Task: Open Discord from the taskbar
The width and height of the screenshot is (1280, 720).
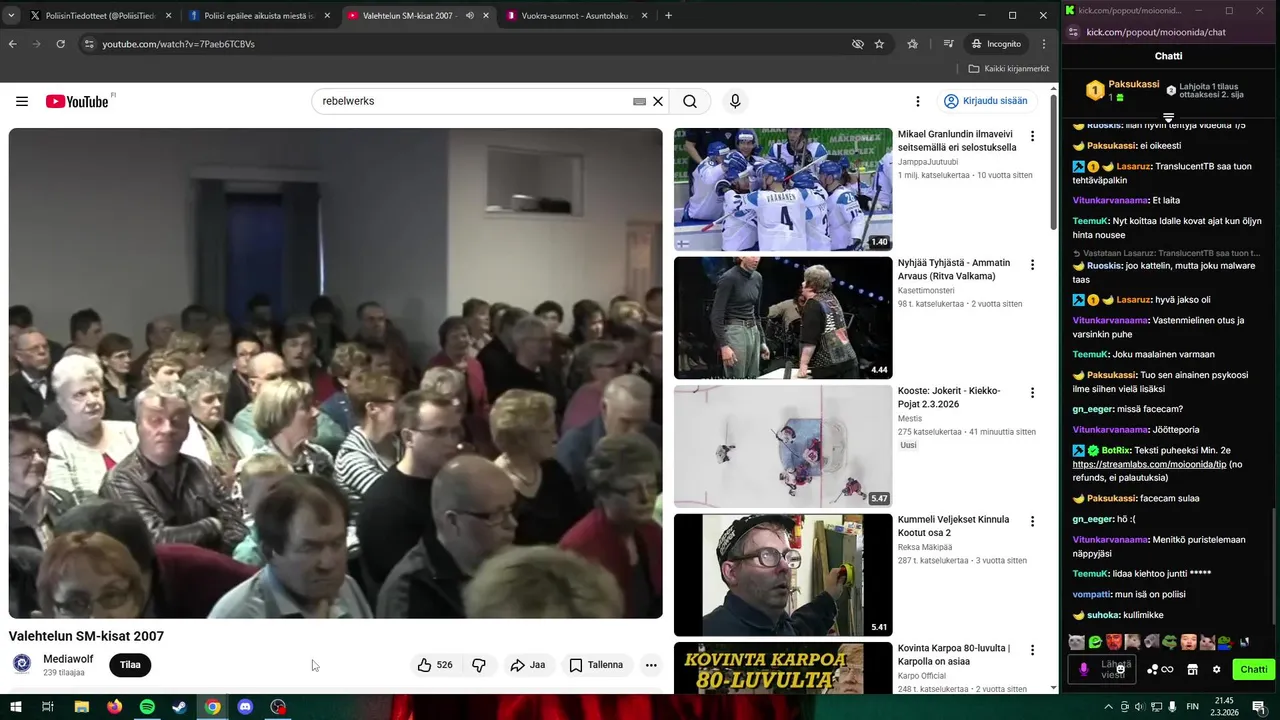Action: [245, 707]
